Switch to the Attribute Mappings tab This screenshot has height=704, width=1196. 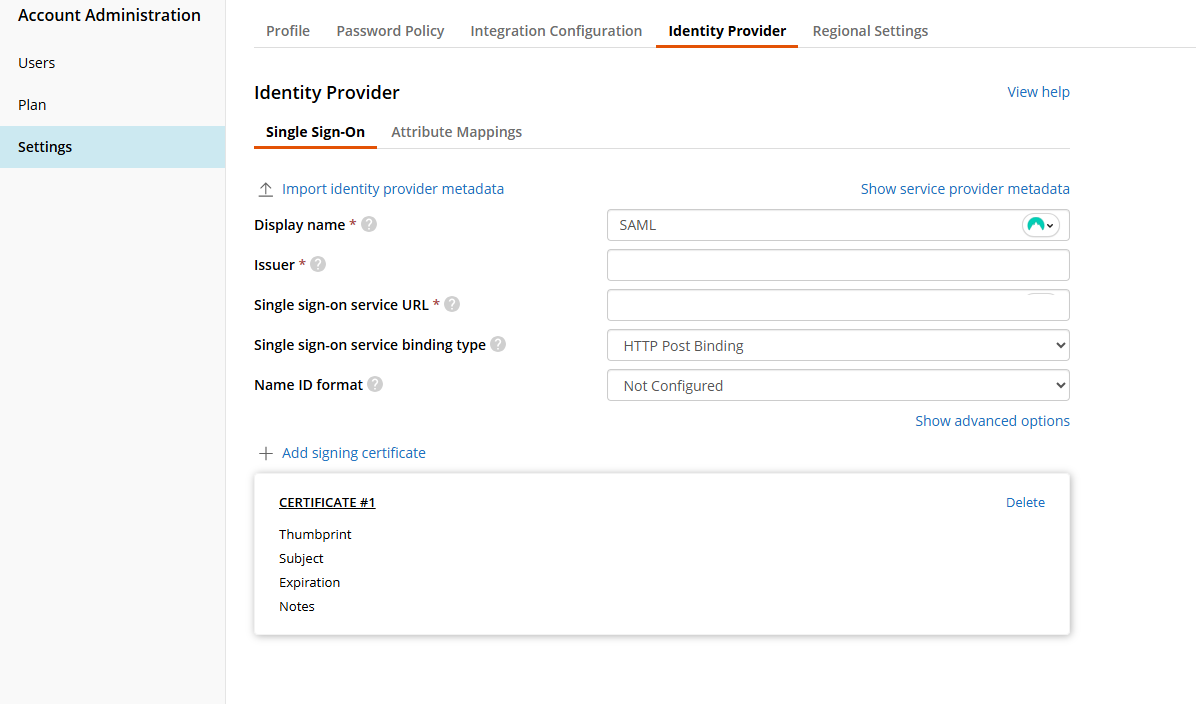[456, 132]
